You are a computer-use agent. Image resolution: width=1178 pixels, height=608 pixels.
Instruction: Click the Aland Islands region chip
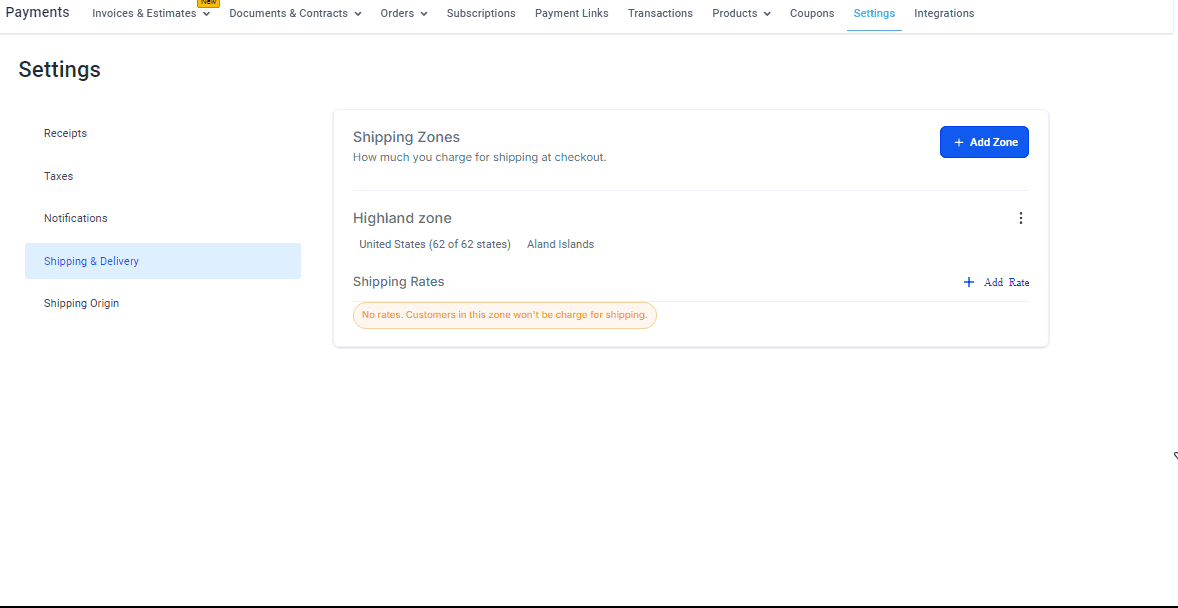point(560,244)
